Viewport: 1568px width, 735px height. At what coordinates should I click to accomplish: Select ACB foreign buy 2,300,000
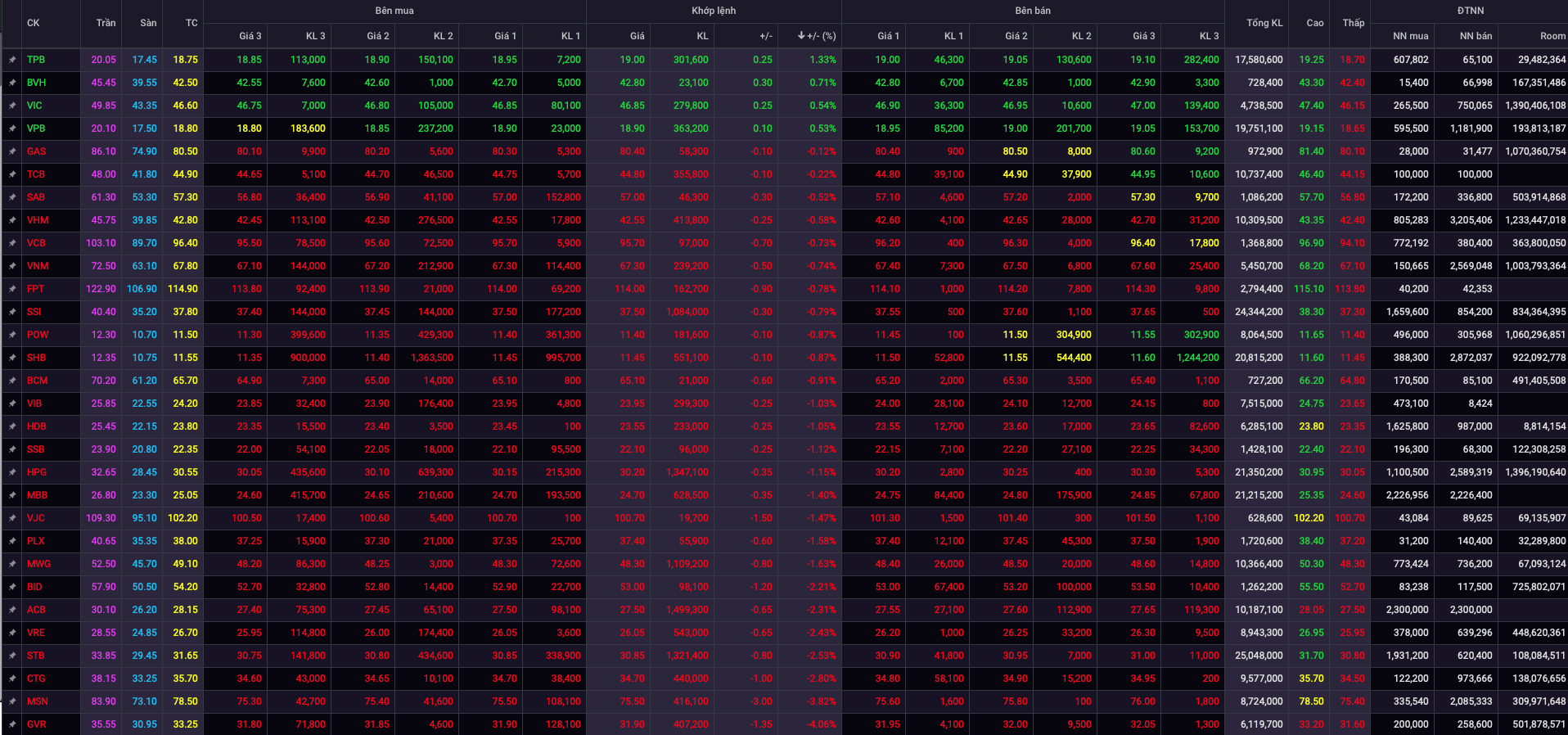coord(1407,610)
